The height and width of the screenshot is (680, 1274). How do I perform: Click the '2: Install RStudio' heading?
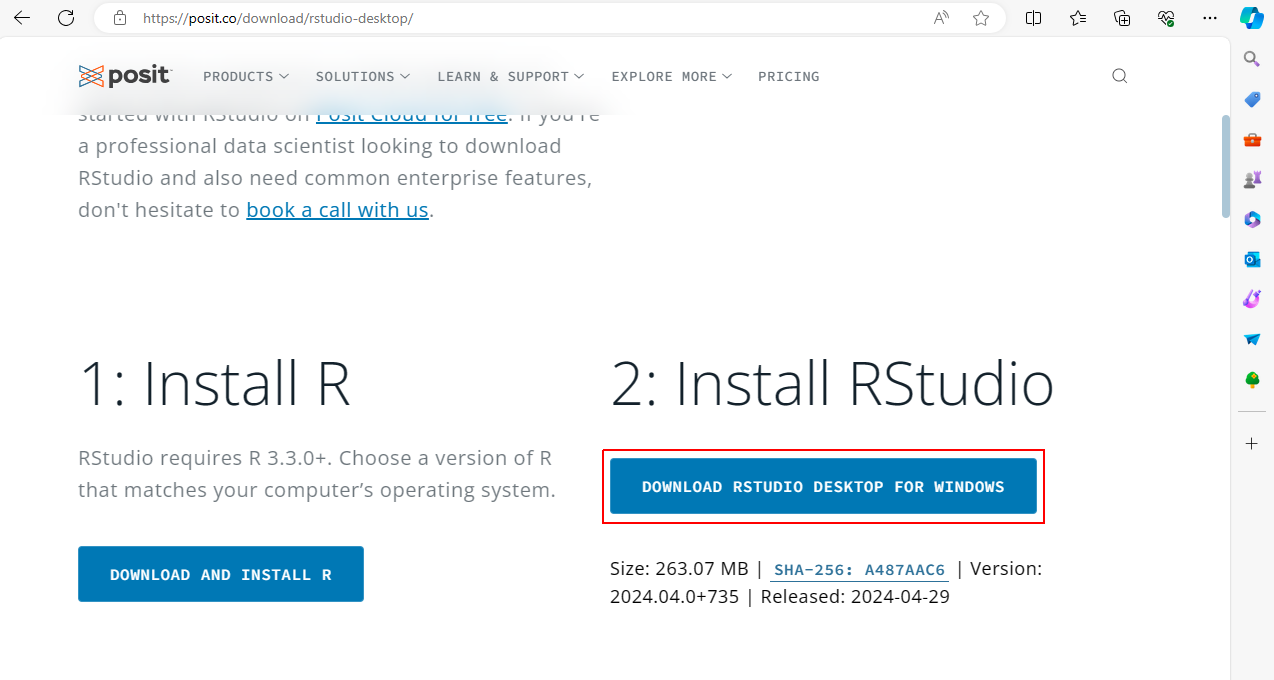click(832, 383)
